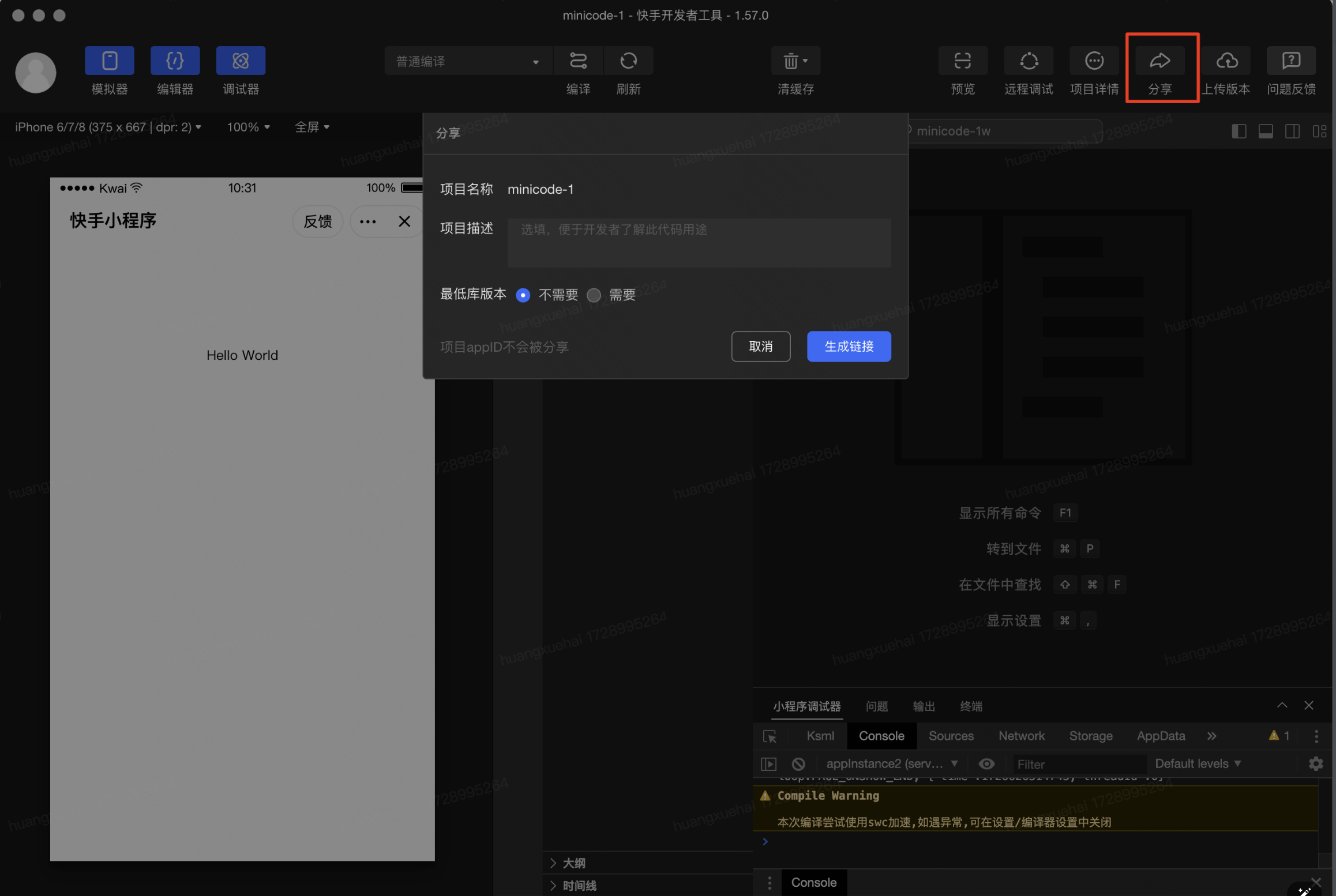Click the inspect element picker icon

click(770, 736)
